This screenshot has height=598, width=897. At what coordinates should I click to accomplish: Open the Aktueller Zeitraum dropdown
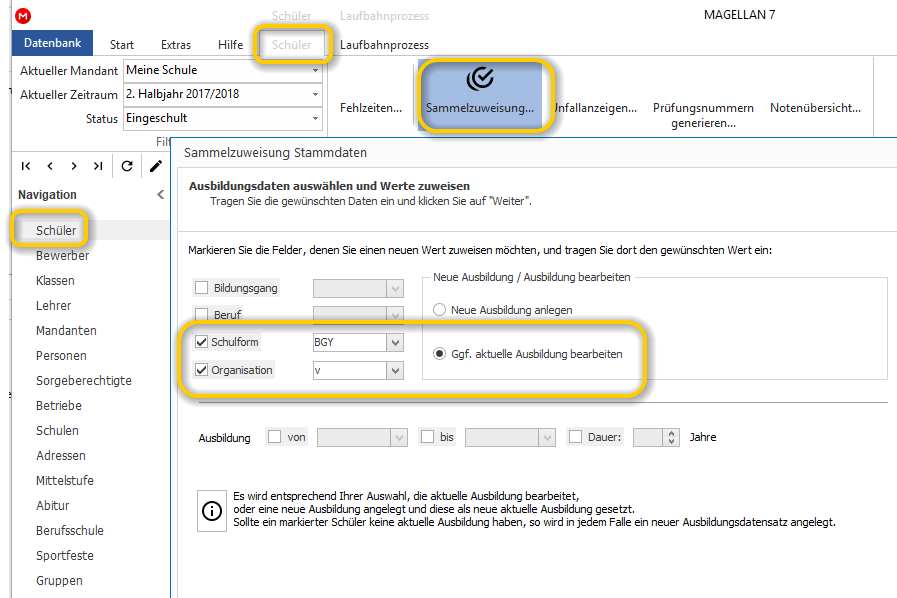(315, 94)
